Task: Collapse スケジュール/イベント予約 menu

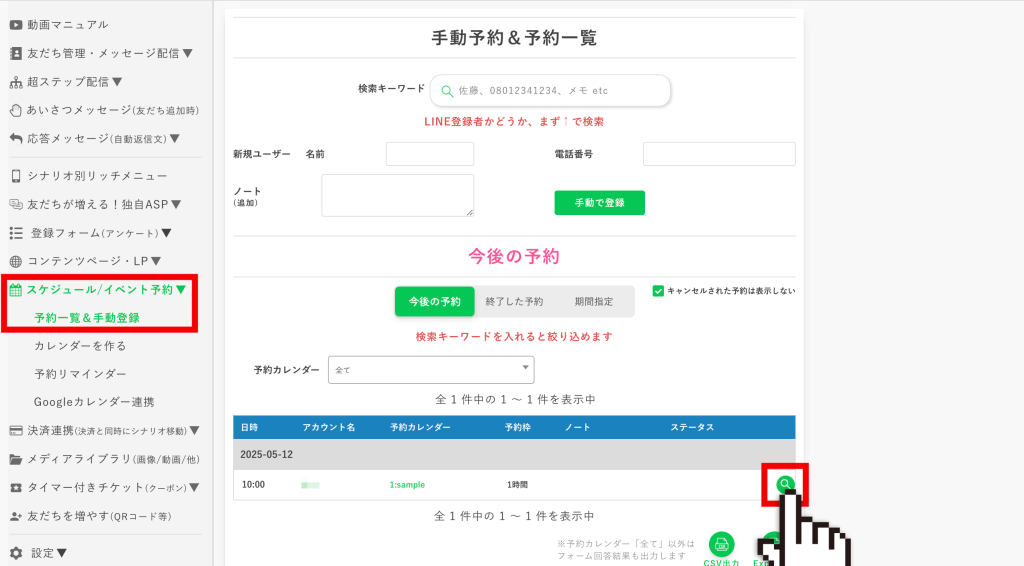Action: click(106, 290)
